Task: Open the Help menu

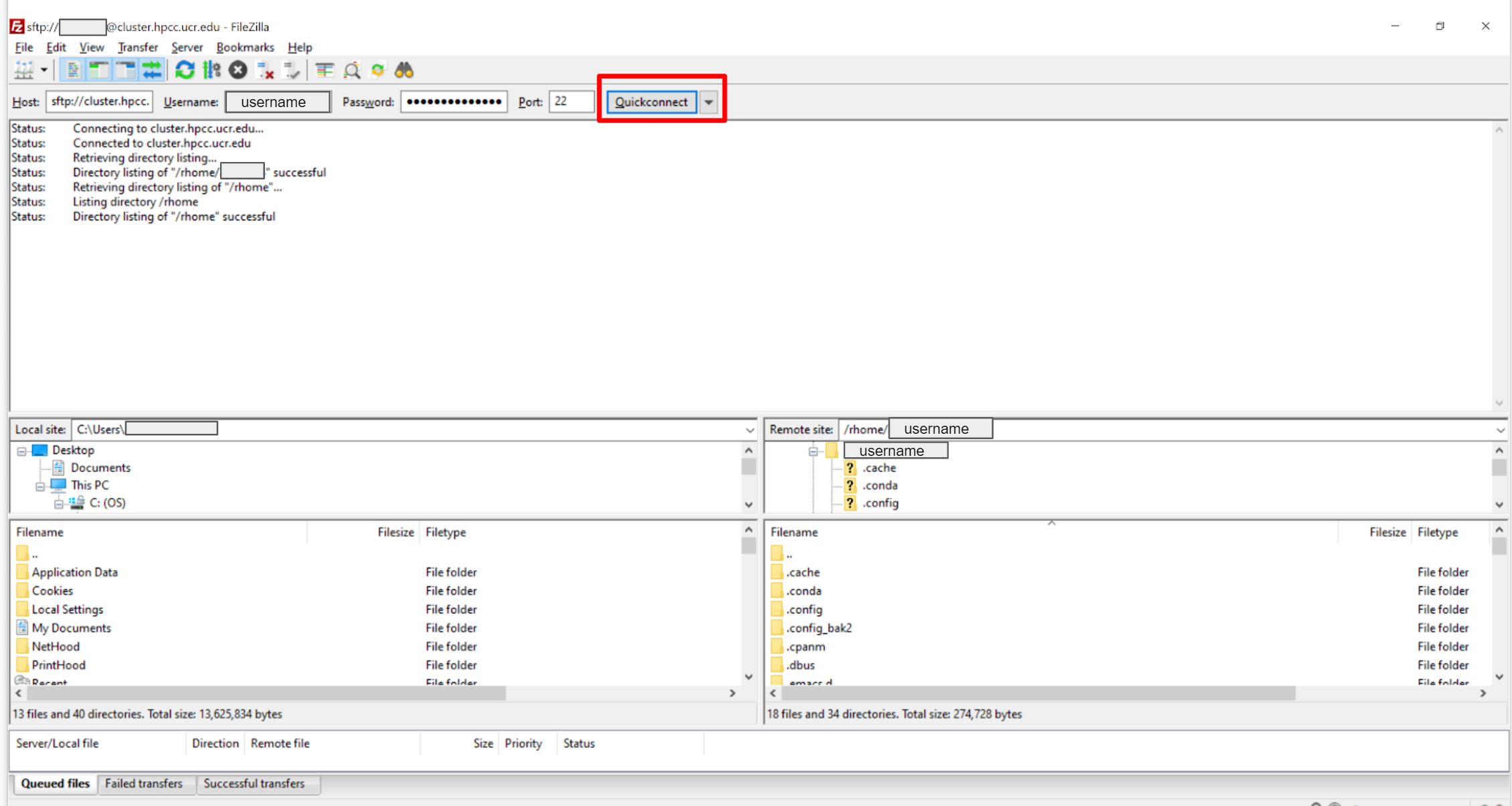Action: [x=300, y=48]
